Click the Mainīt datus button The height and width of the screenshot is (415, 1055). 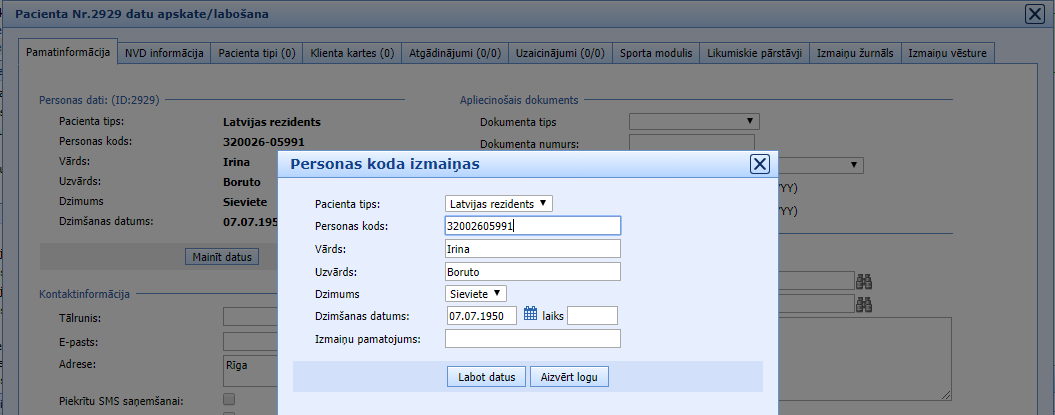[x=222, y=257]
